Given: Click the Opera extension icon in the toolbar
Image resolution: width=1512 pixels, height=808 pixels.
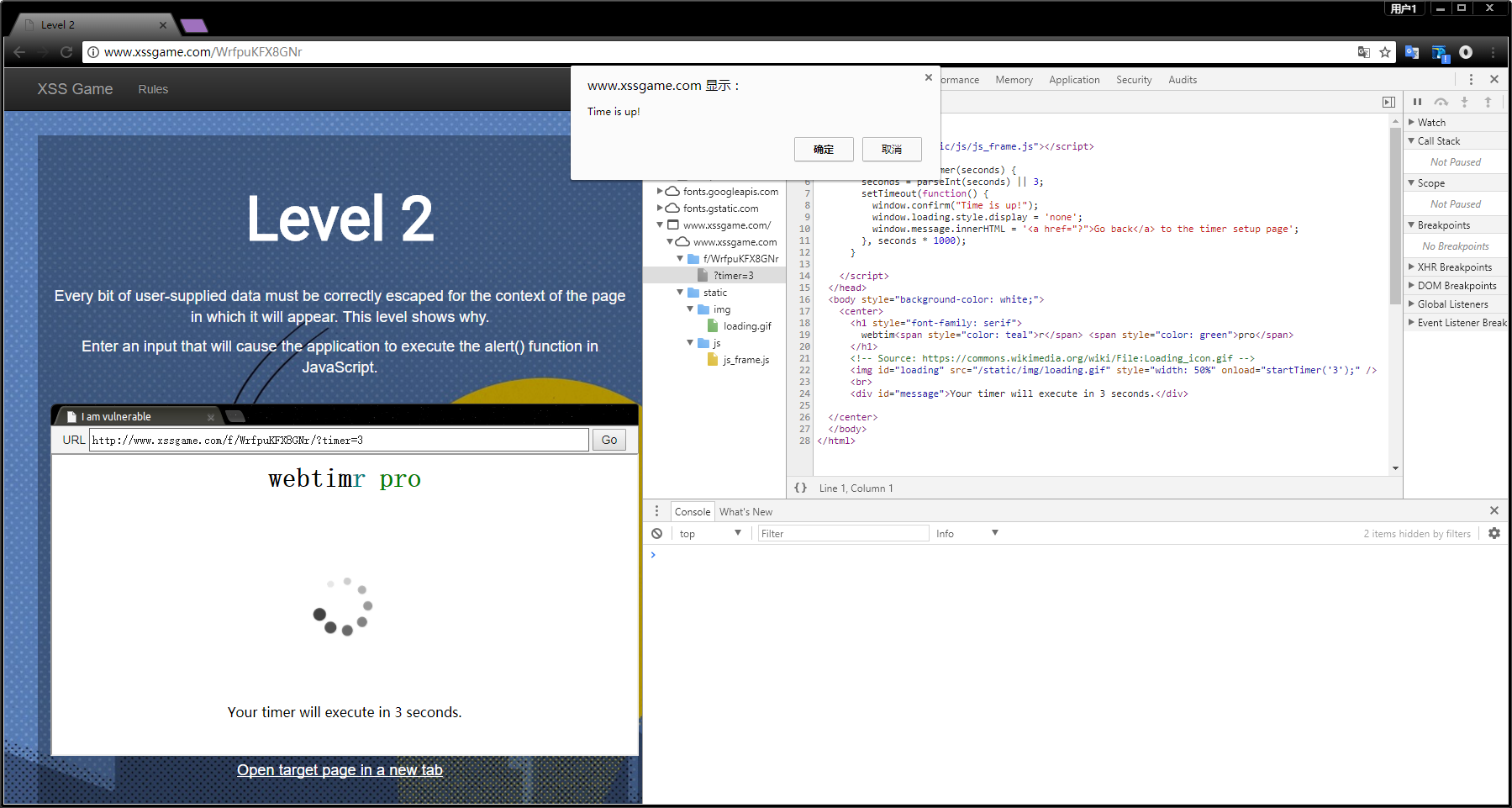Looking at the screenshot, I should (1467, 52).
